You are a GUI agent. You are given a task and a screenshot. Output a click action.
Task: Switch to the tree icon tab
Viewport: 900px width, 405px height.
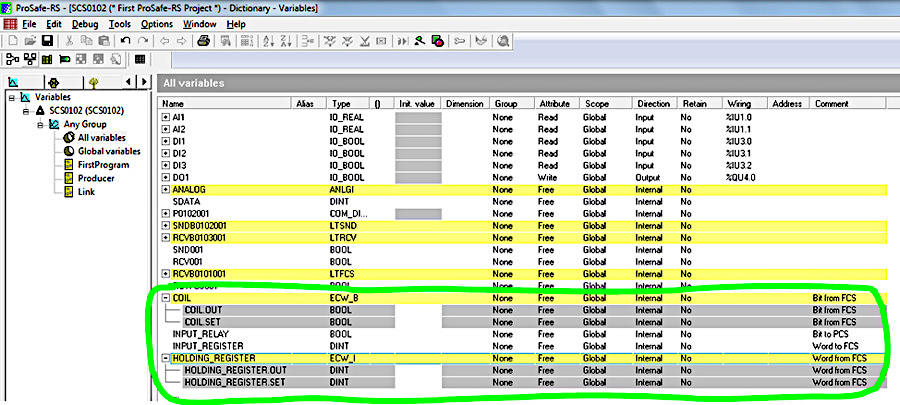click(94, 83)
